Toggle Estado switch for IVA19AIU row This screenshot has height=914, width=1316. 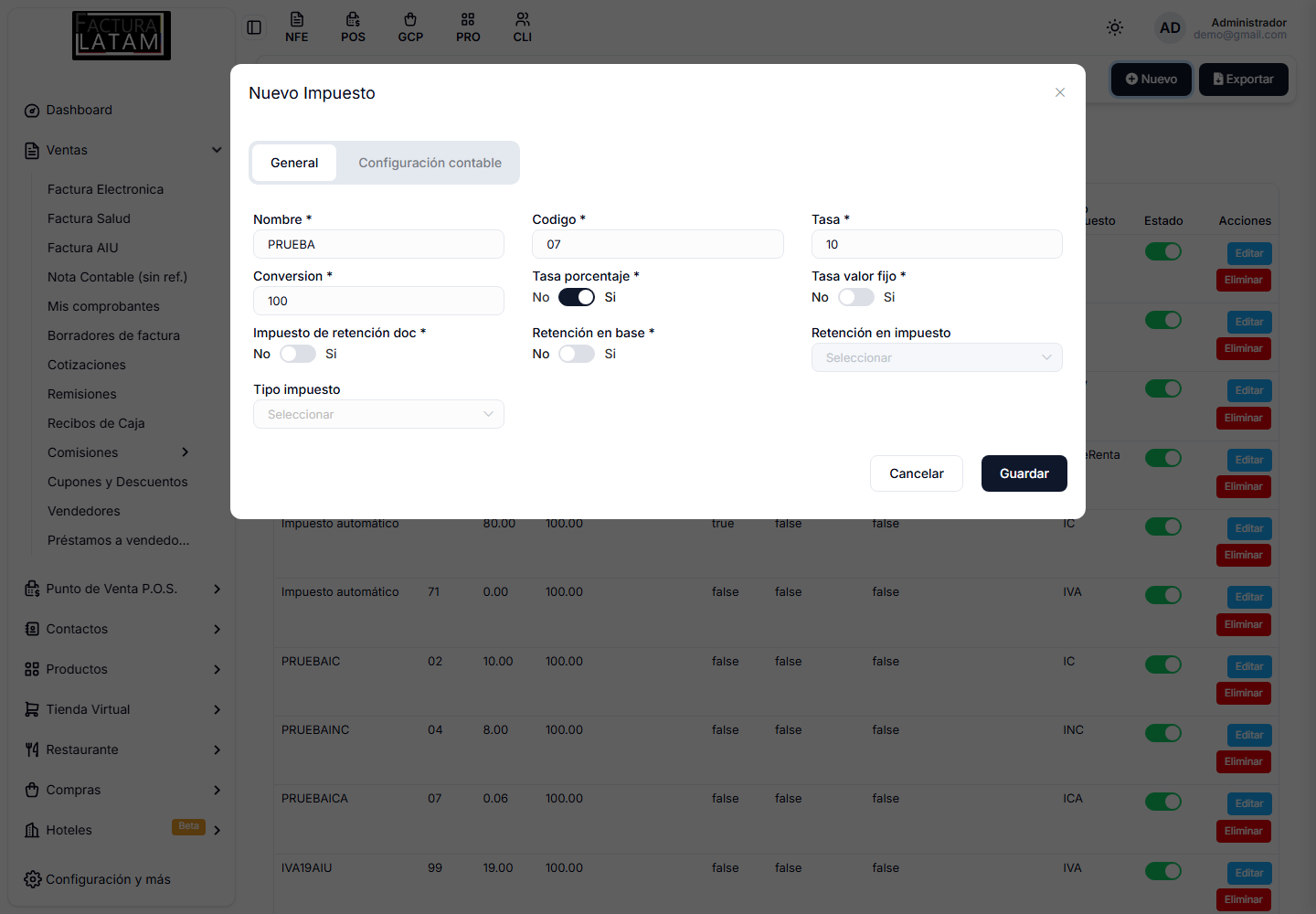coord(1163,871)
